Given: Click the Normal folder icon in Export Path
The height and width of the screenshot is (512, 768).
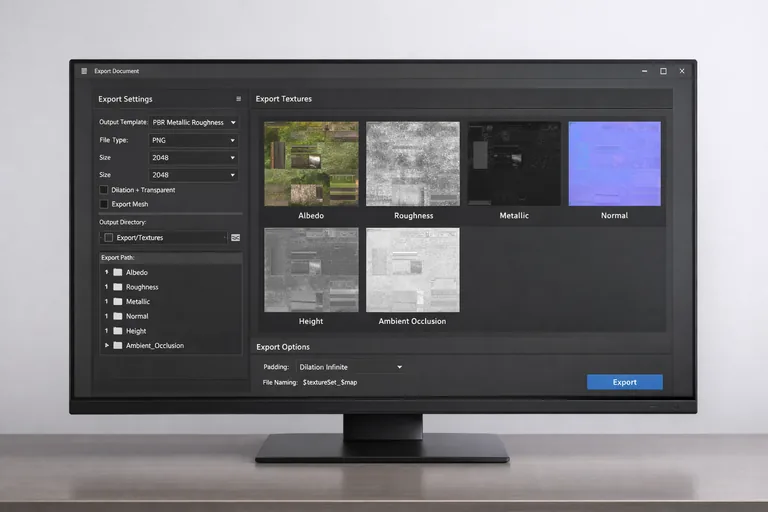Looking at the screenshot, I should click(118, 317).
